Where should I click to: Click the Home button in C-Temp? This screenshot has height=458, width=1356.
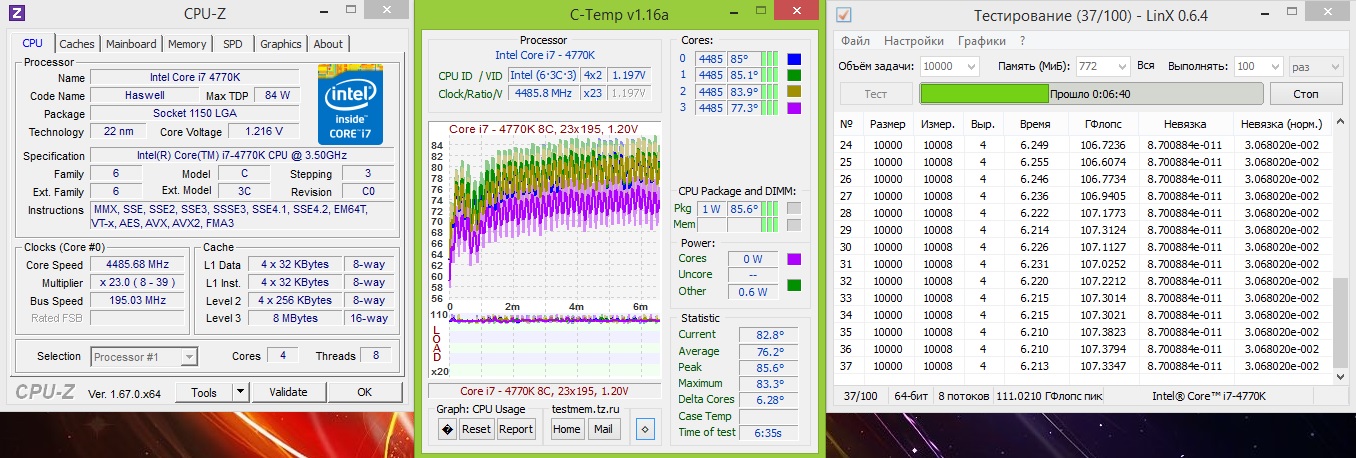tap(567, 429)
